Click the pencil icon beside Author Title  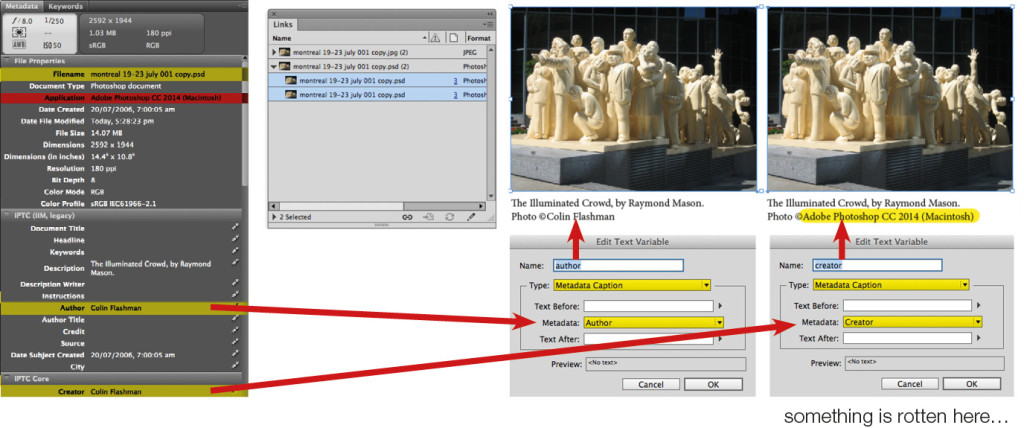[x=235, y=320]
